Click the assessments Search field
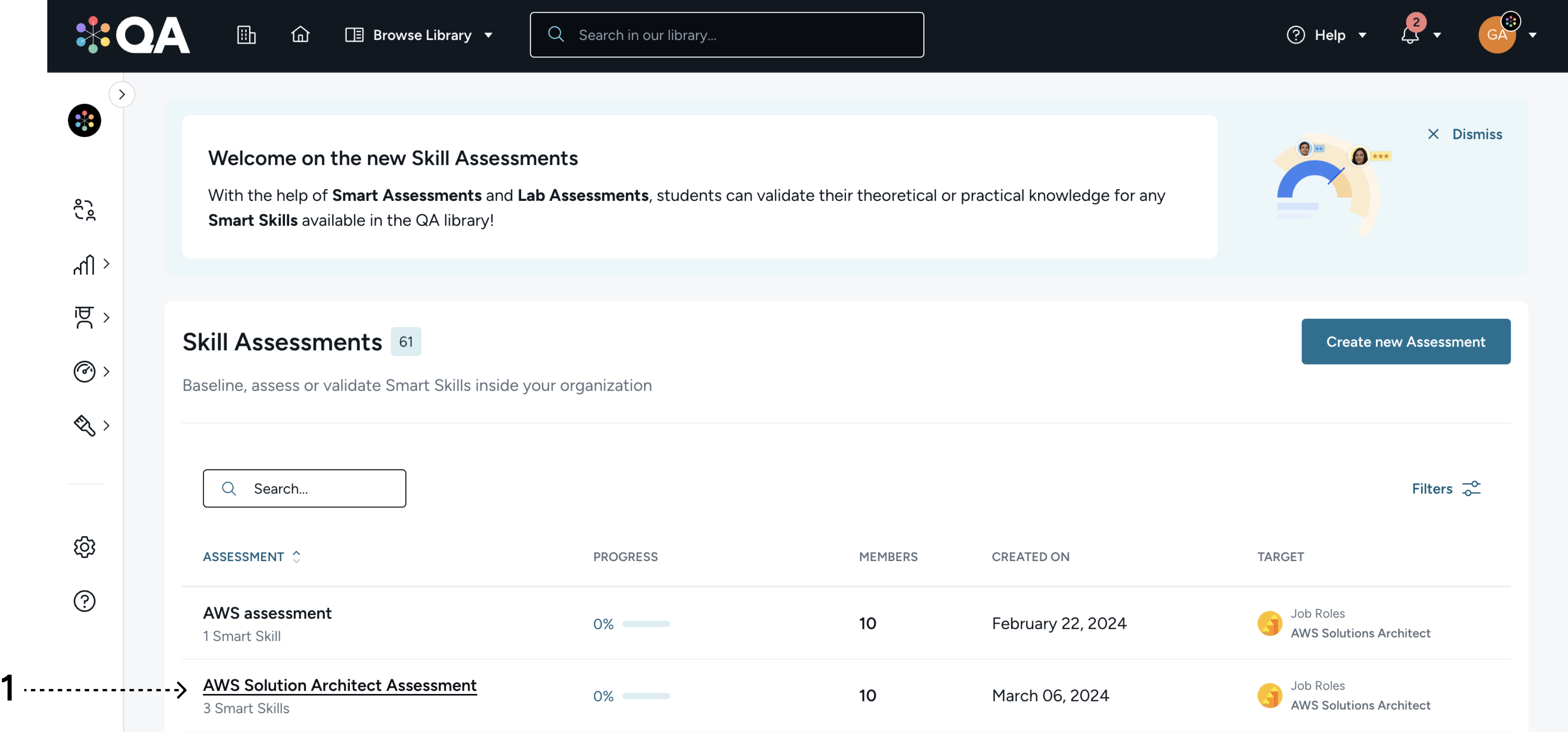 (305, 488)
